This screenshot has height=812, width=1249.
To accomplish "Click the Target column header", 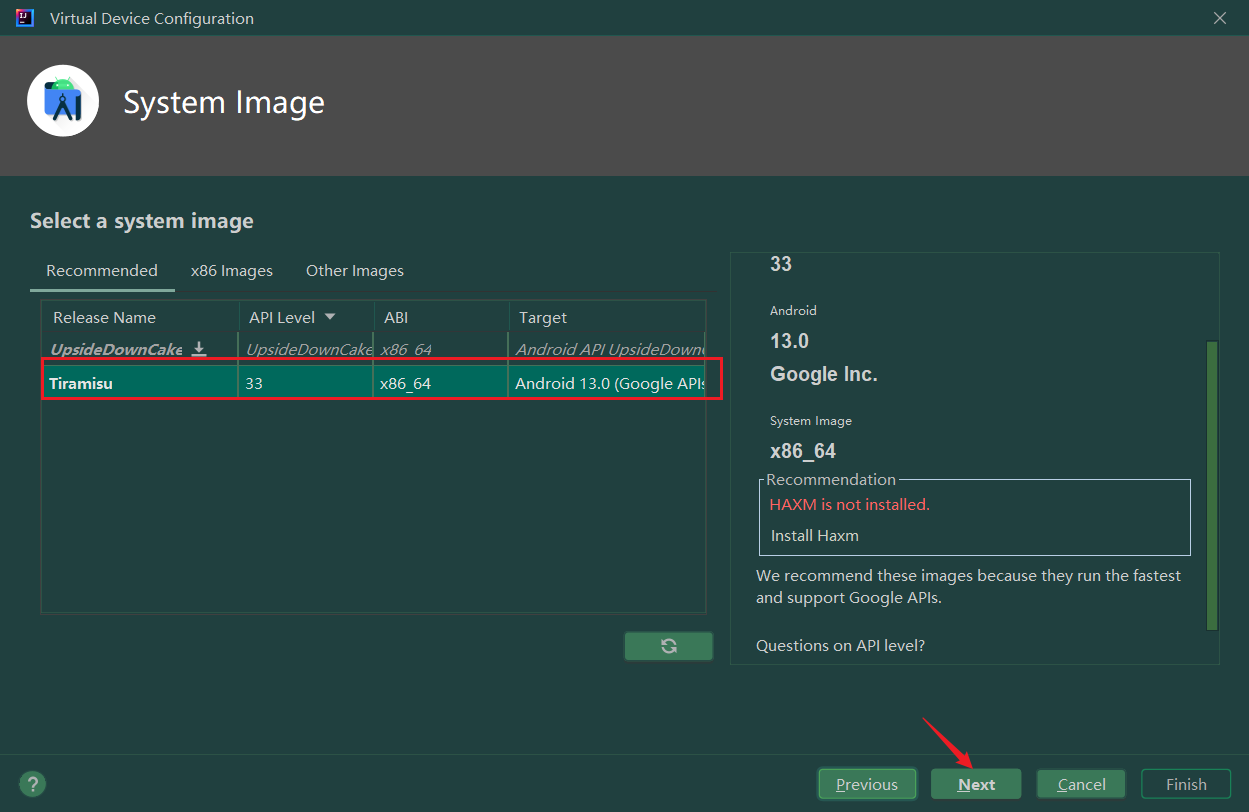I will pyautogui.click(x=607, y=317).
